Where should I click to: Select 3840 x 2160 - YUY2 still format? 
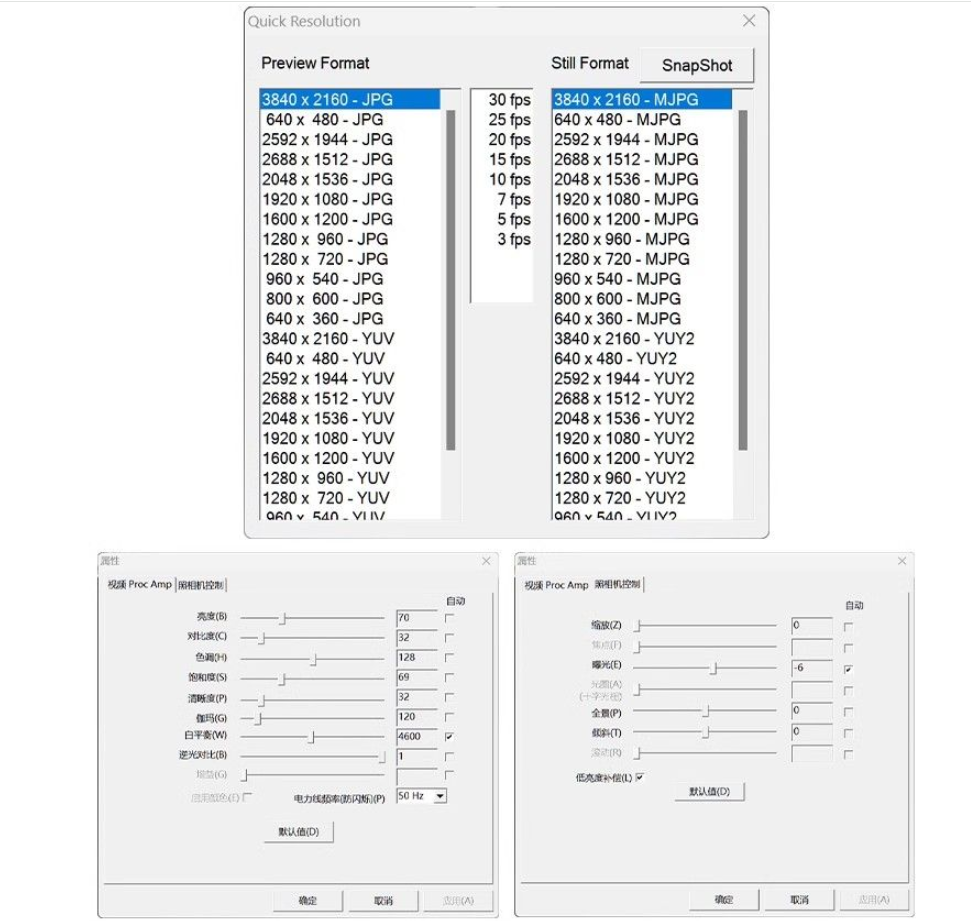(x=642, y=339)
